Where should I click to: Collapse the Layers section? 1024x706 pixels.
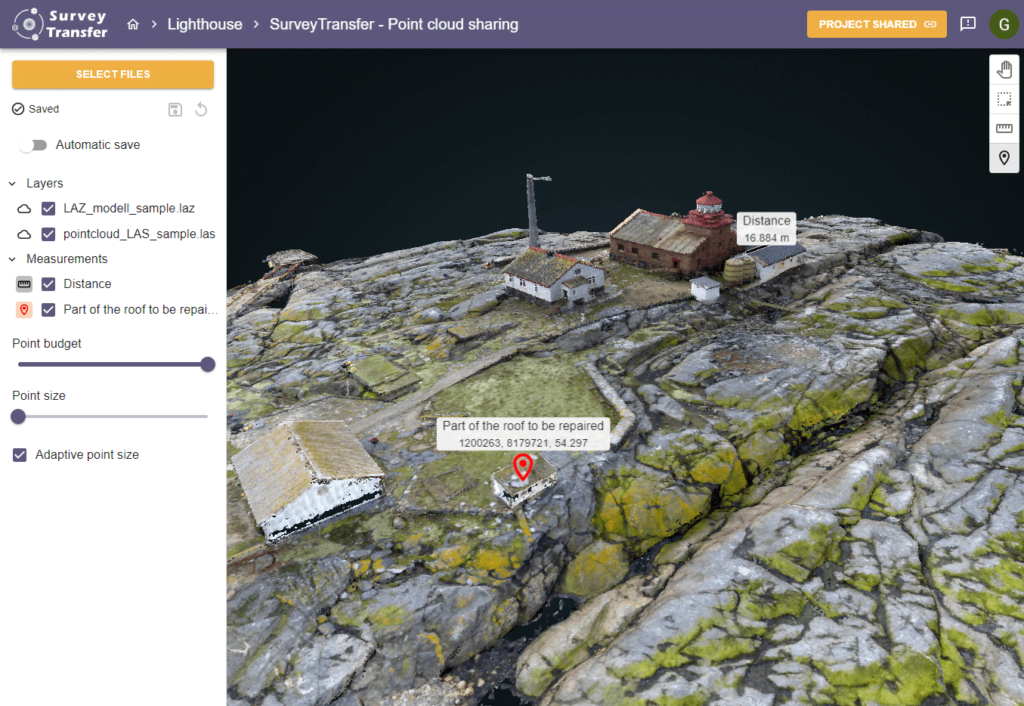click(13, 184)
